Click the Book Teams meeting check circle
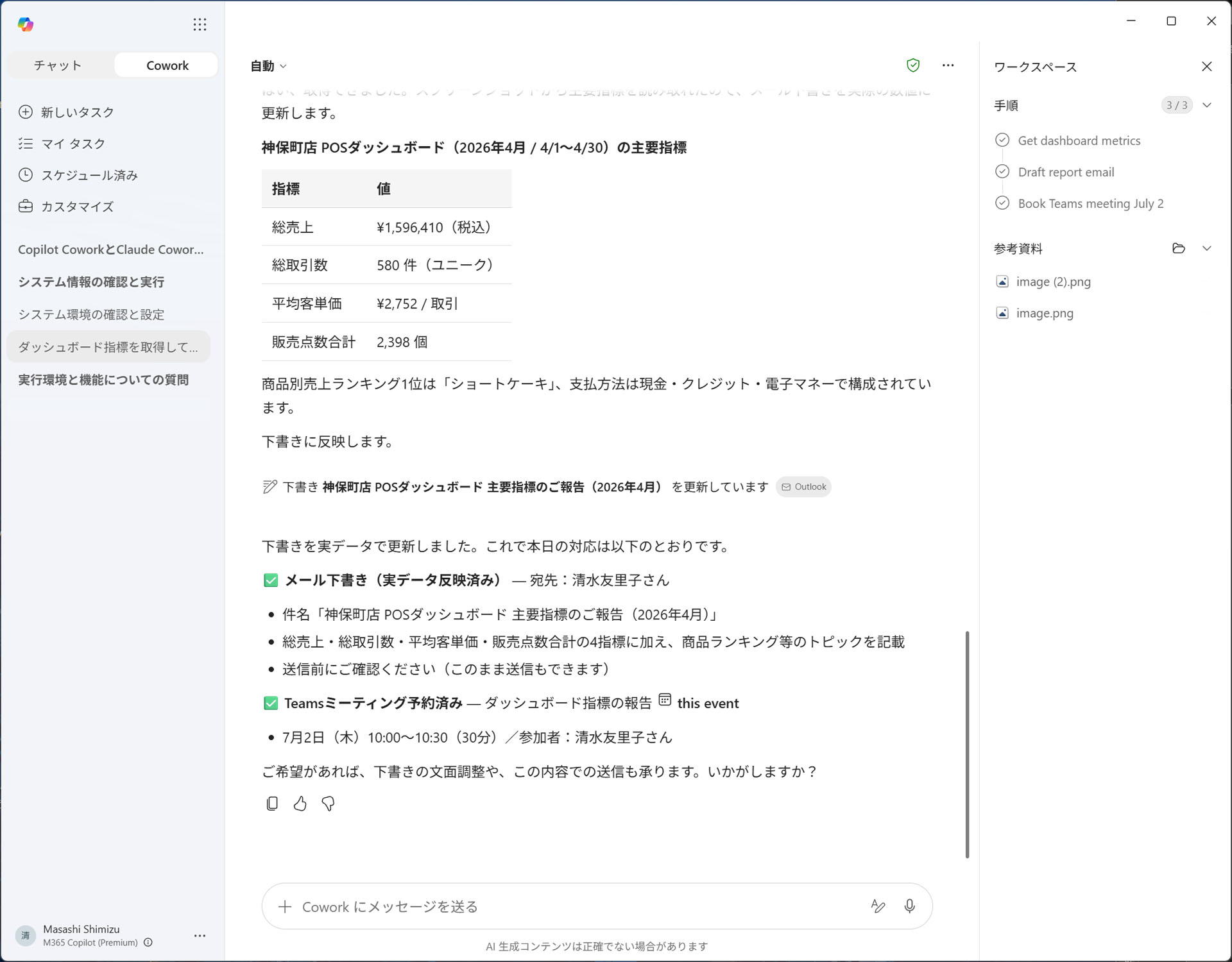Screen dimensions: 1232x962 point(1002,203)
